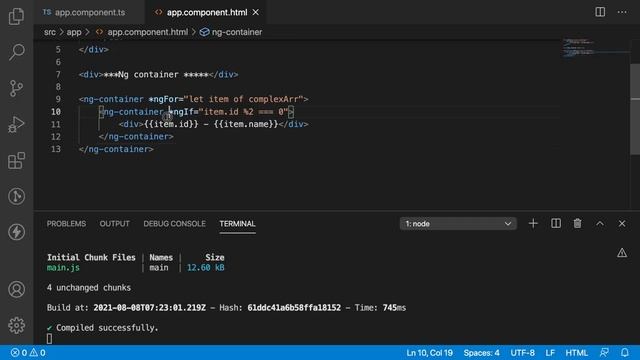Click 'app.component.html' in the breadcrumb
This screenshot has height=360, width=640.
pos(148,32)
